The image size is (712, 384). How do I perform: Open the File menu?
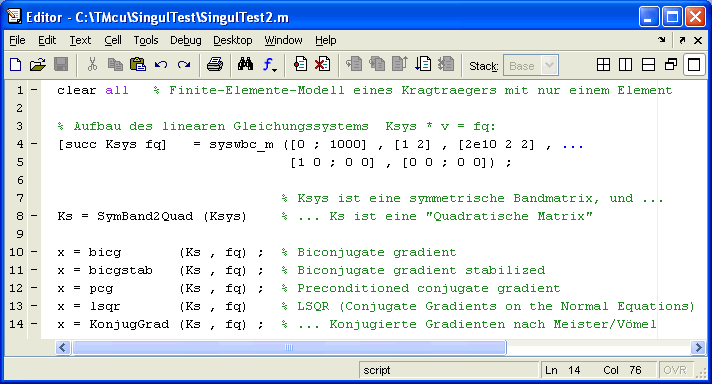click(17, 40)
